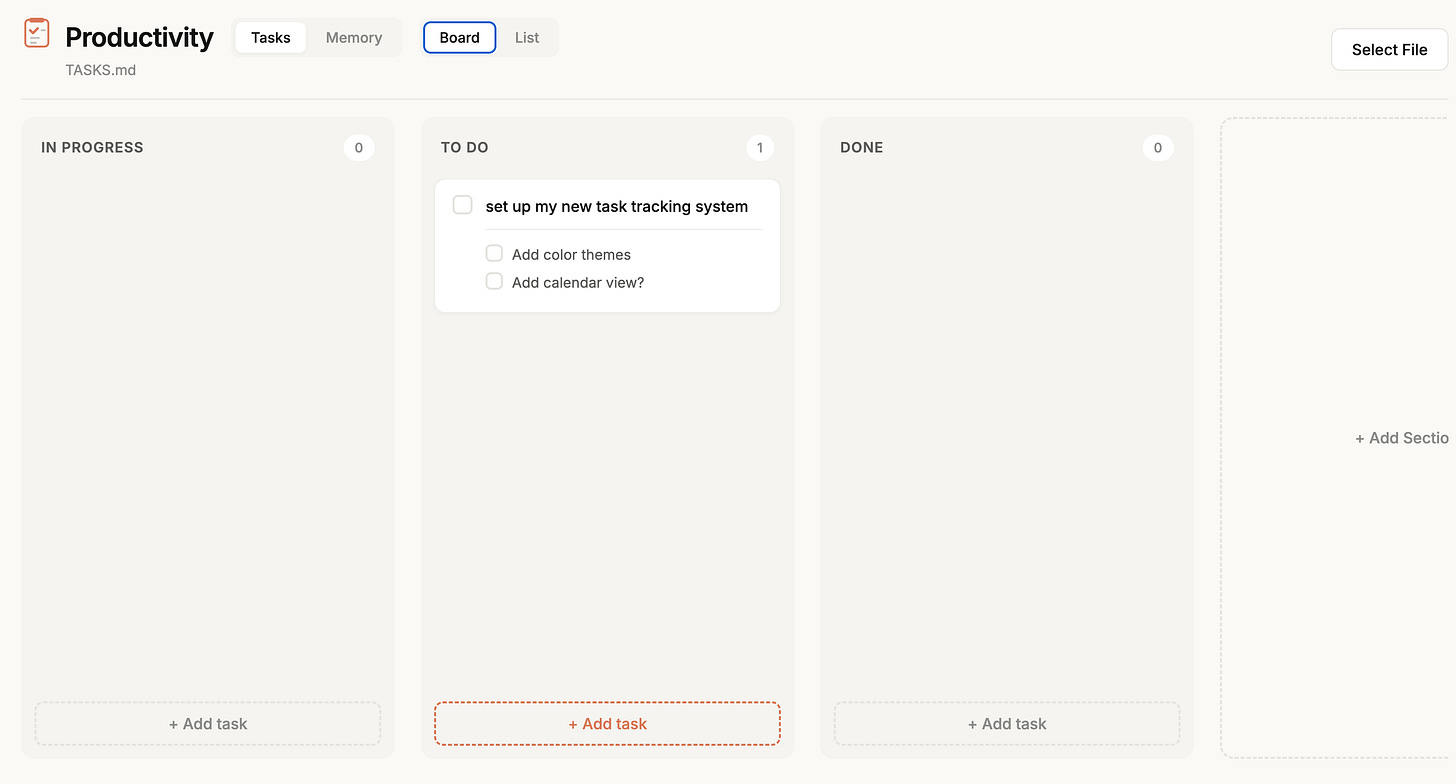Check the "Add calendar view?" subtask

coord(494,281)
